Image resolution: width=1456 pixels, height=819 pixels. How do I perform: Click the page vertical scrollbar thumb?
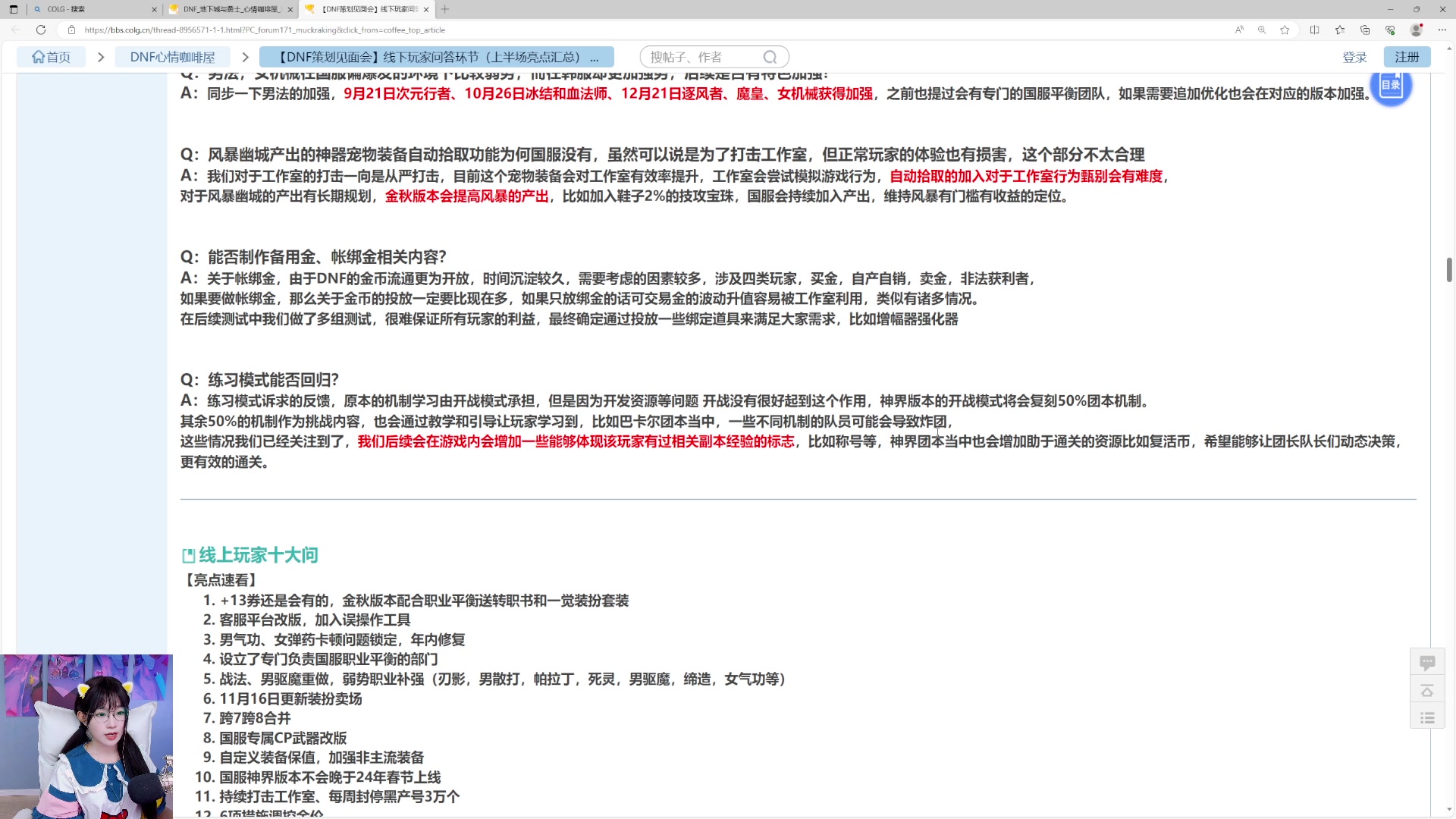pyautogui.click(x=1449, y=270)
